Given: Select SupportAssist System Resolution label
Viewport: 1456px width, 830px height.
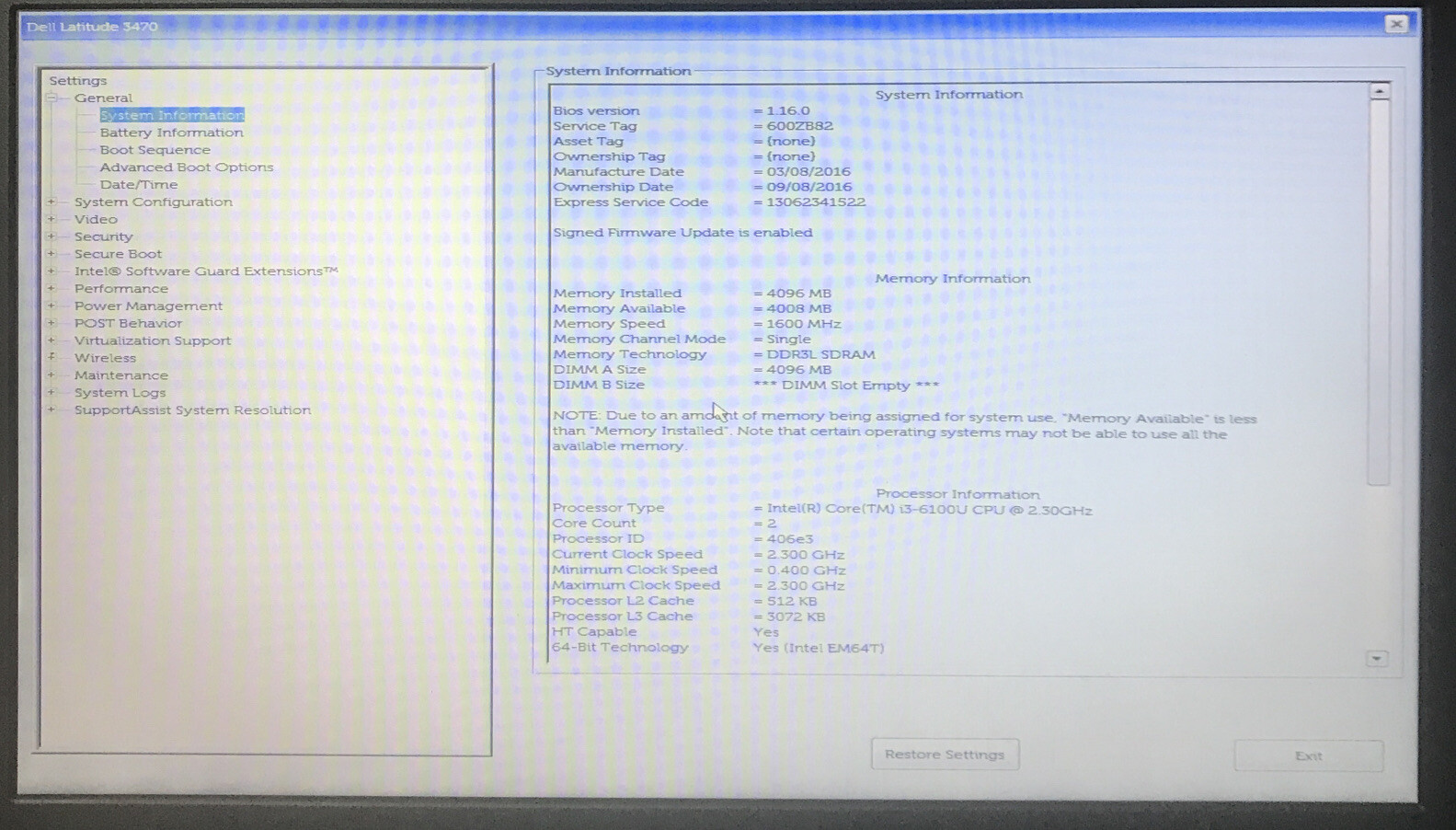Looking at the screenshot, I should (192, 410).
